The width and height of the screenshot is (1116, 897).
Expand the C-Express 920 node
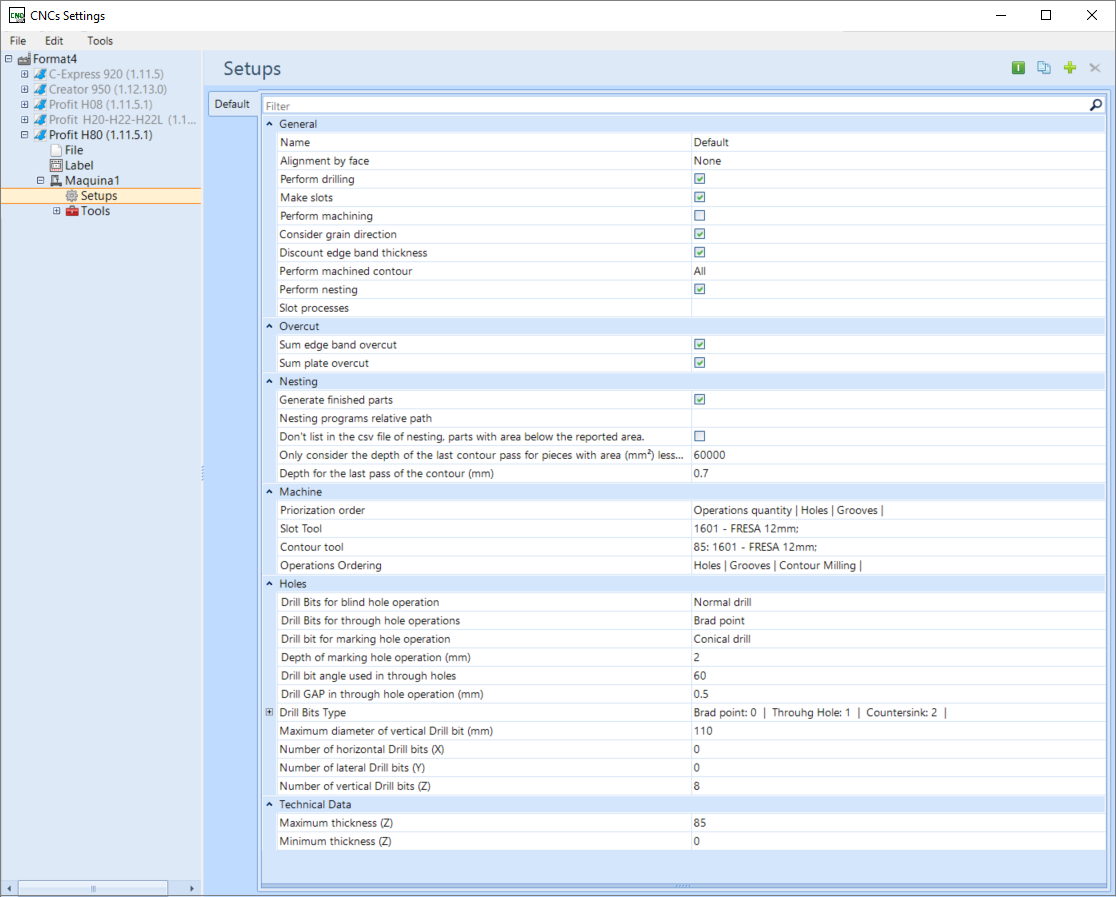(24, 74)
